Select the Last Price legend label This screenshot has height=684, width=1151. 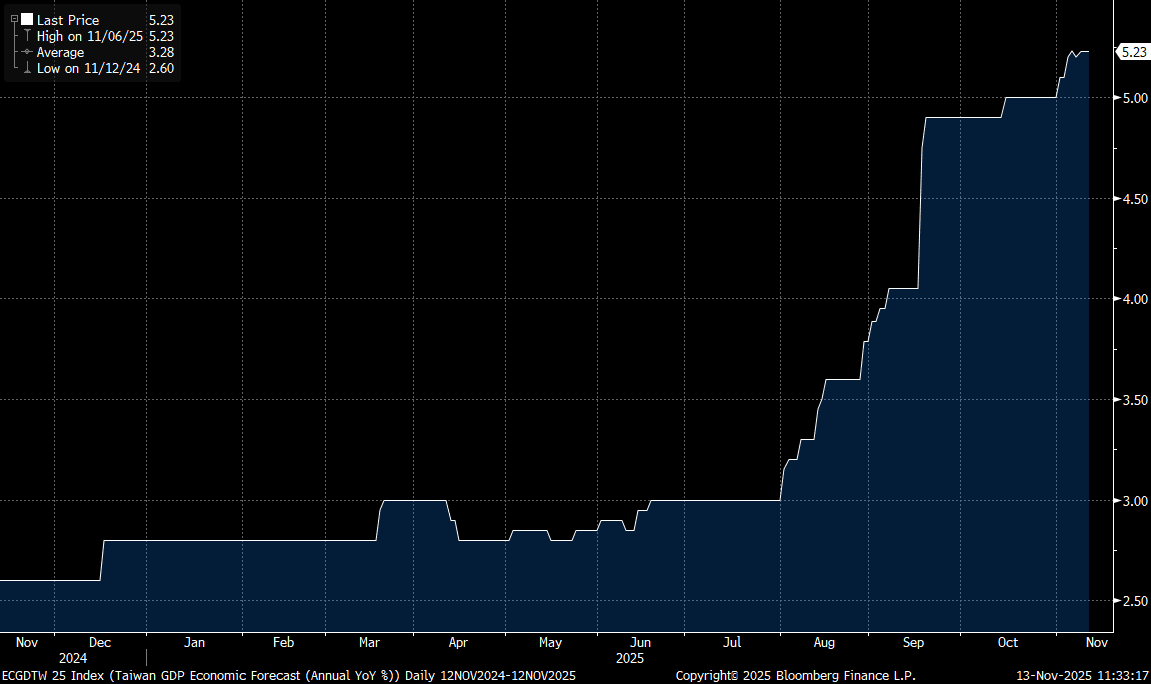[x=68, y=20]
